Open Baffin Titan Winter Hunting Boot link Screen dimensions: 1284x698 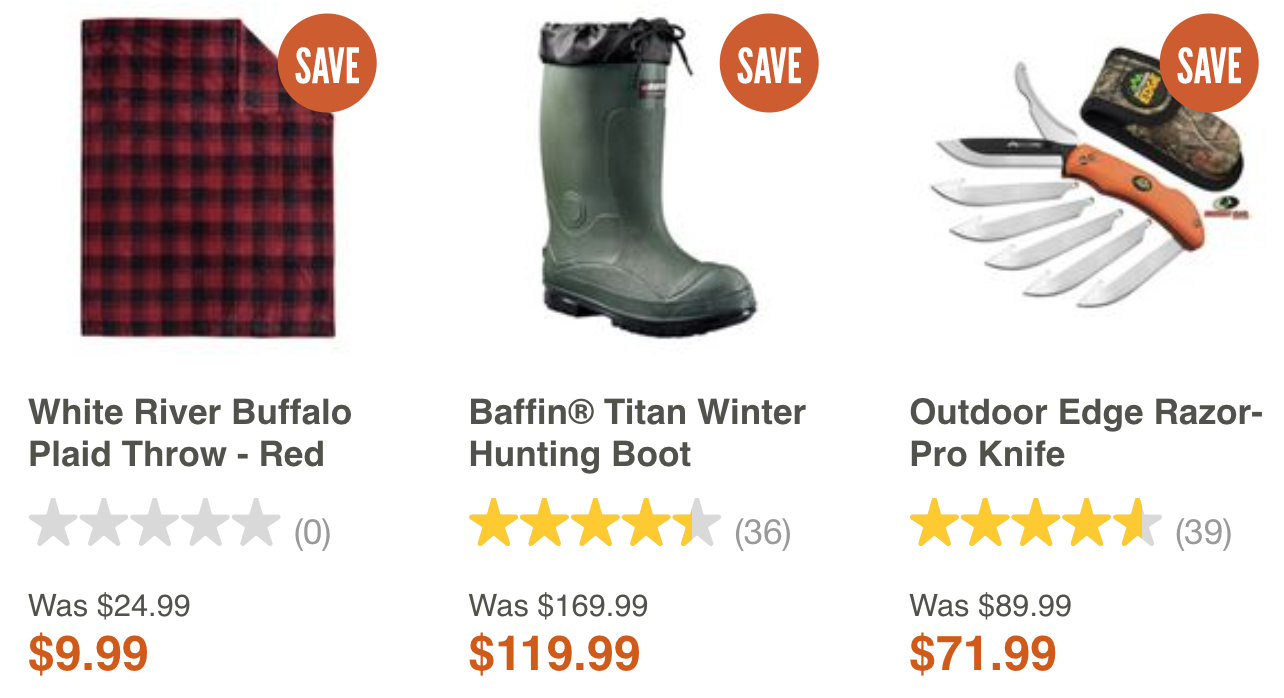(x=637, y=433)
